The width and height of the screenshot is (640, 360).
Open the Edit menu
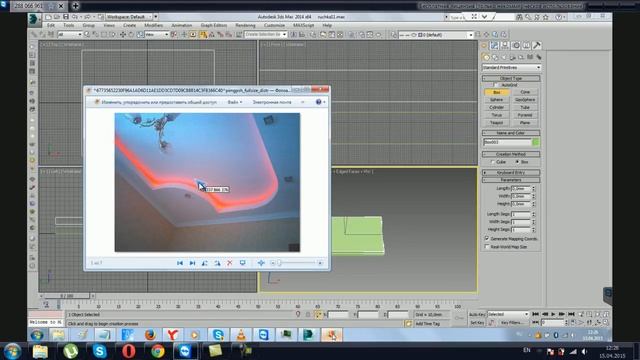pyautogui.click(x=51, y=25)
